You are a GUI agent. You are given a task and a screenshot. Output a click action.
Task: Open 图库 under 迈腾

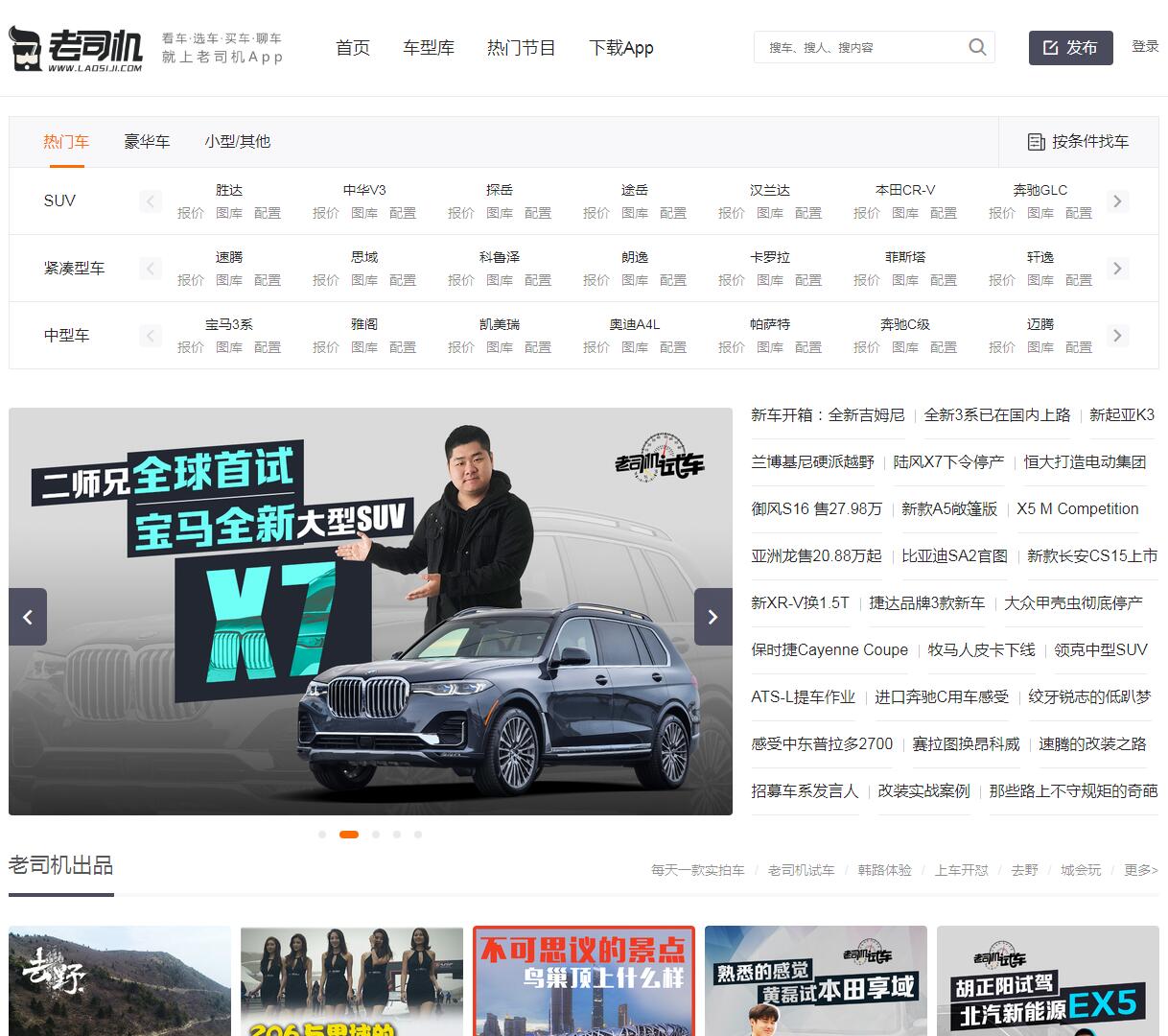[x=1040, y=347]
